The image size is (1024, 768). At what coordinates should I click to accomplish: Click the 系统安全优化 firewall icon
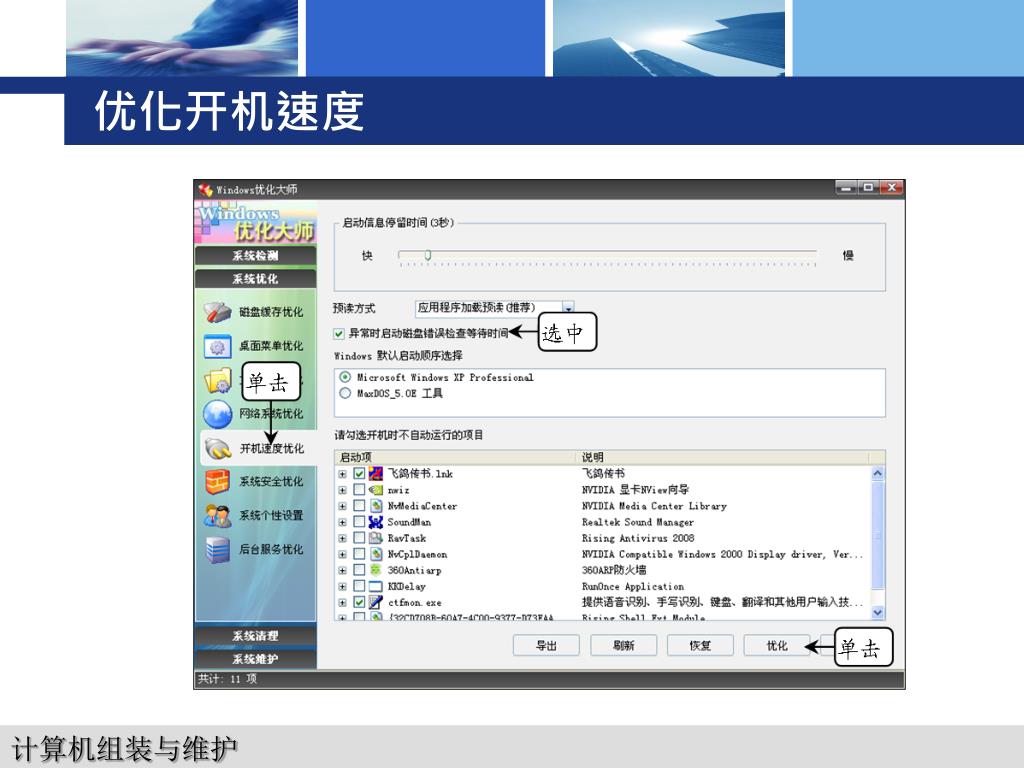[217, 482]
